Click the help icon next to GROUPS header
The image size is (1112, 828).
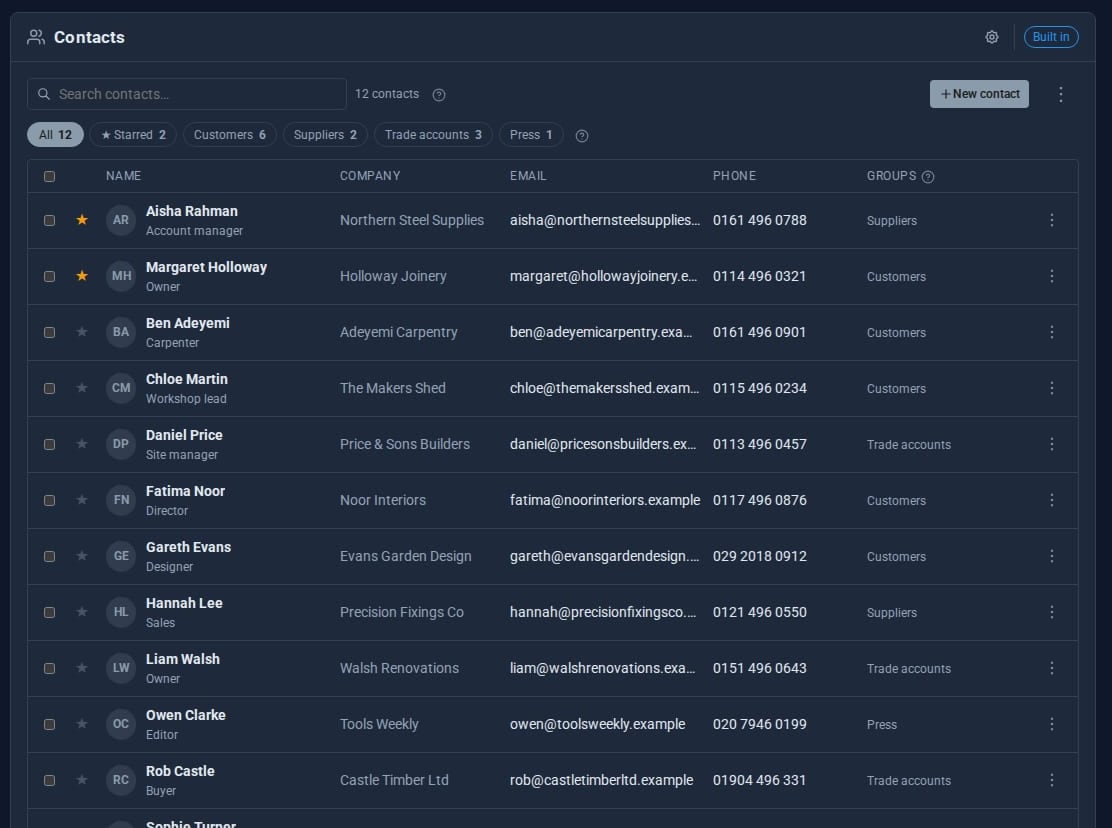[928, 177]
